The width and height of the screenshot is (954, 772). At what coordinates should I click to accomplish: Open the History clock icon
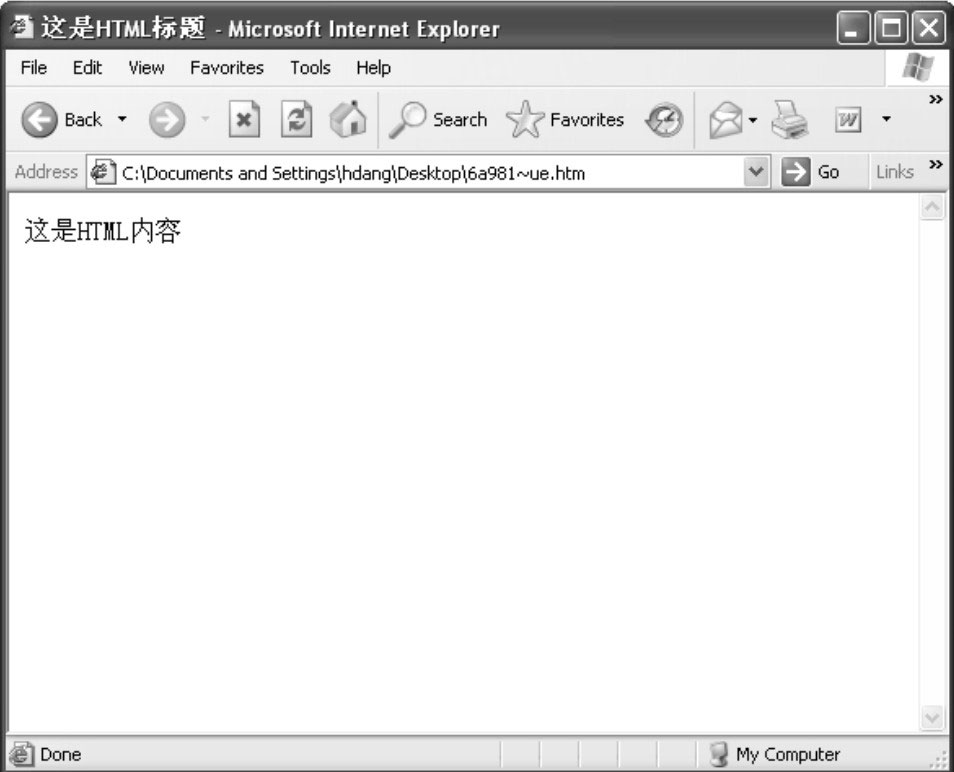point(664,120)
